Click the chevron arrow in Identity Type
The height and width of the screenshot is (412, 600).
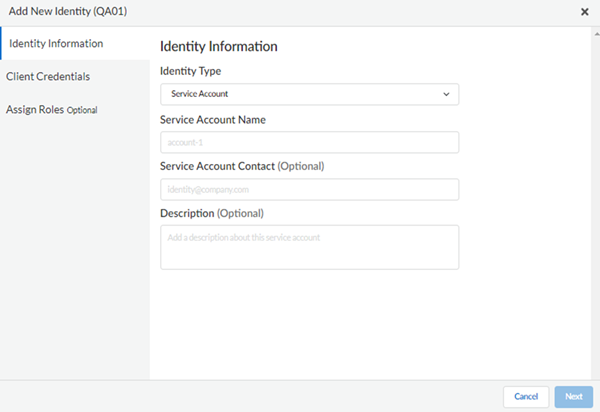click(446, 95)
